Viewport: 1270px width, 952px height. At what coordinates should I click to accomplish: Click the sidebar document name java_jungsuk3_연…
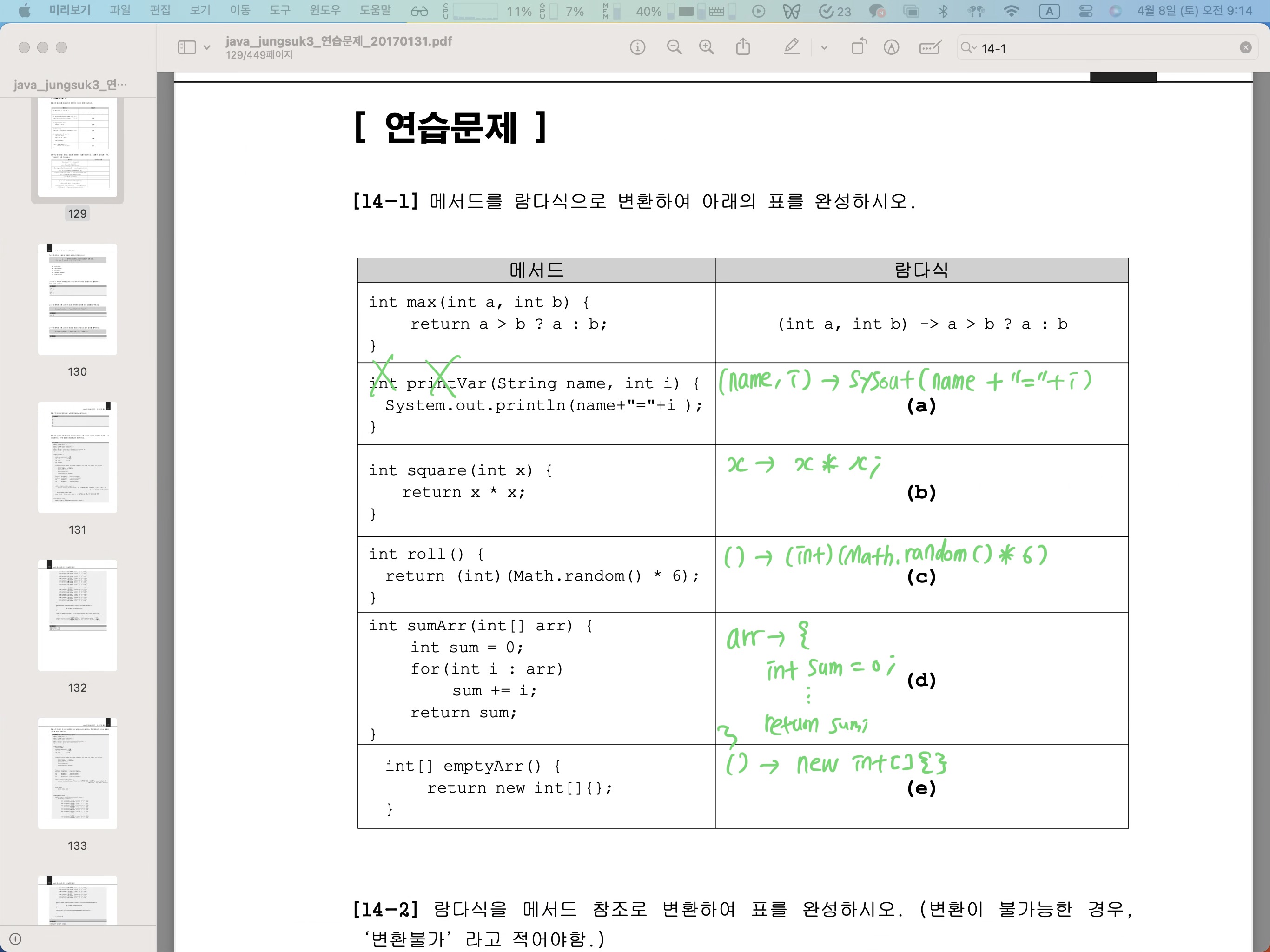click(70, 85)
